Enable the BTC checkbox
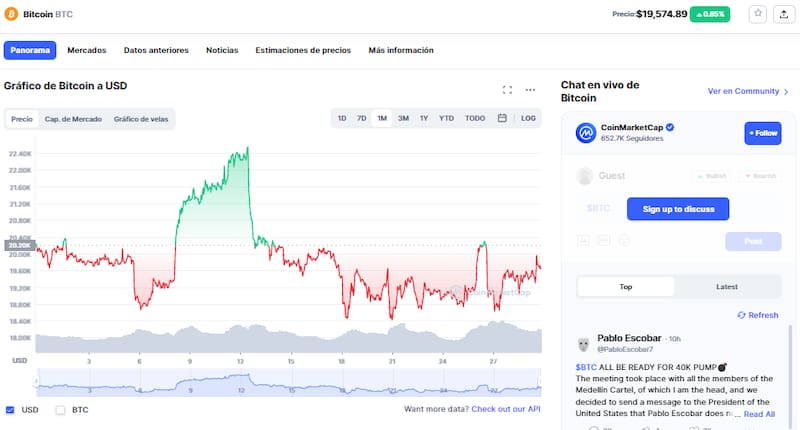The height and width of the screenshot is (430, 800). pos(60,409)
